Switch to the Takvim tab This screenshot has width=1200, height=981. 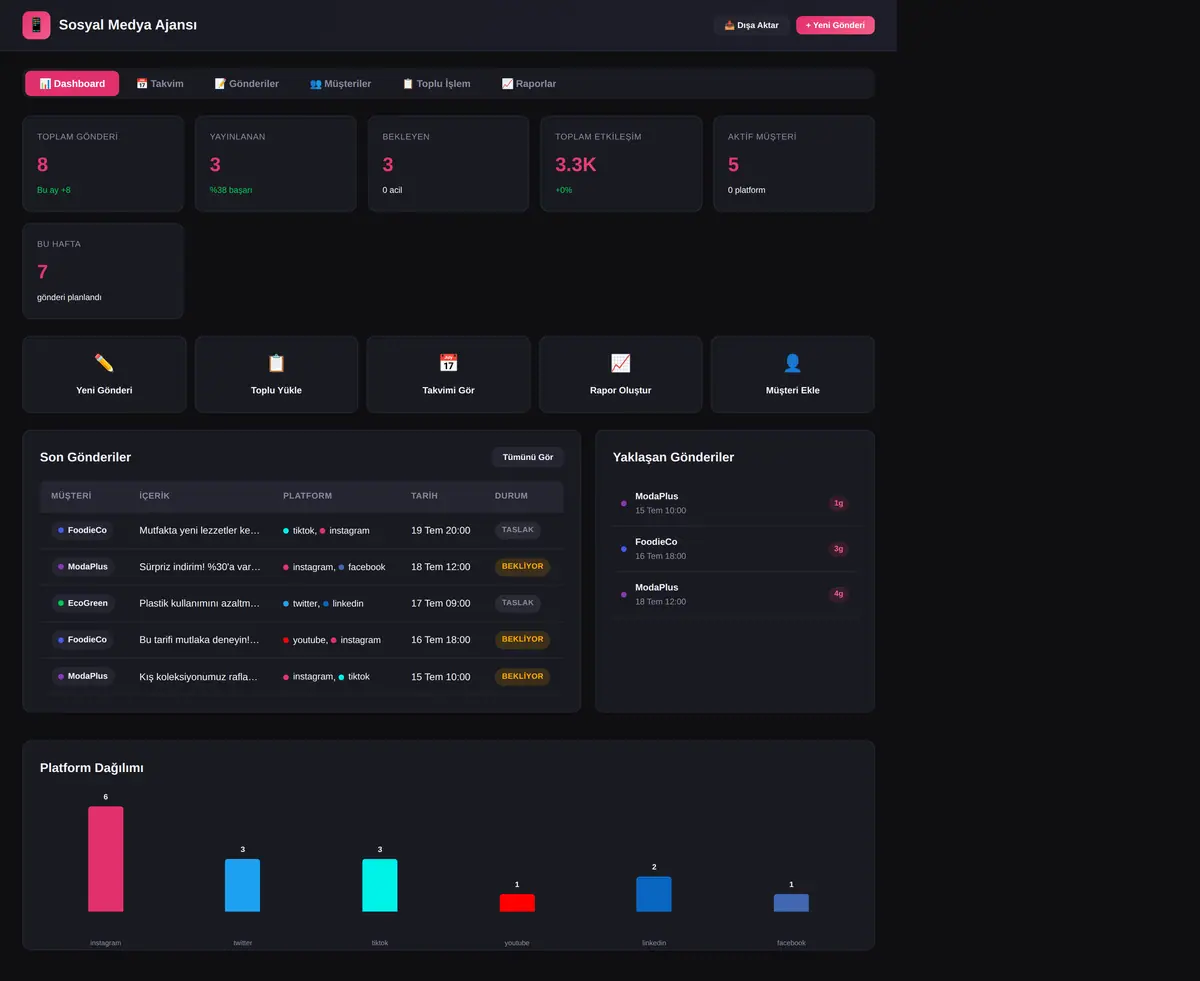pos(160,84)
